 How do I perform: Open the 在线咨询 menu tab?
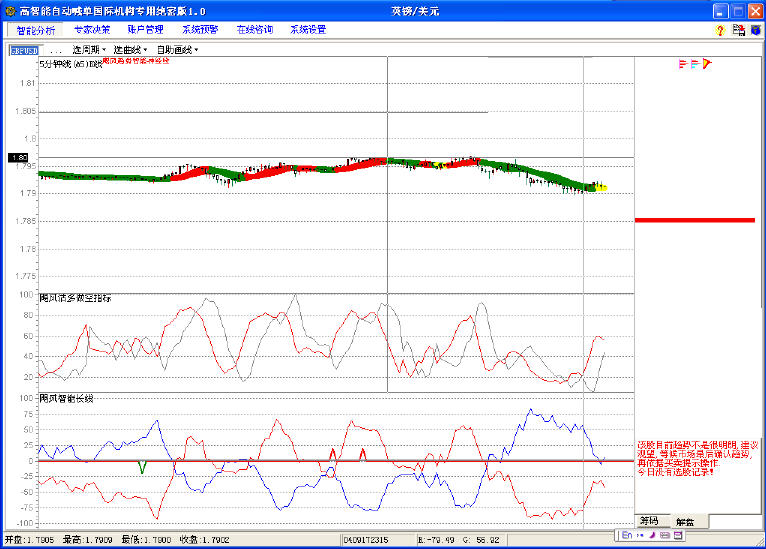[255, 30]
